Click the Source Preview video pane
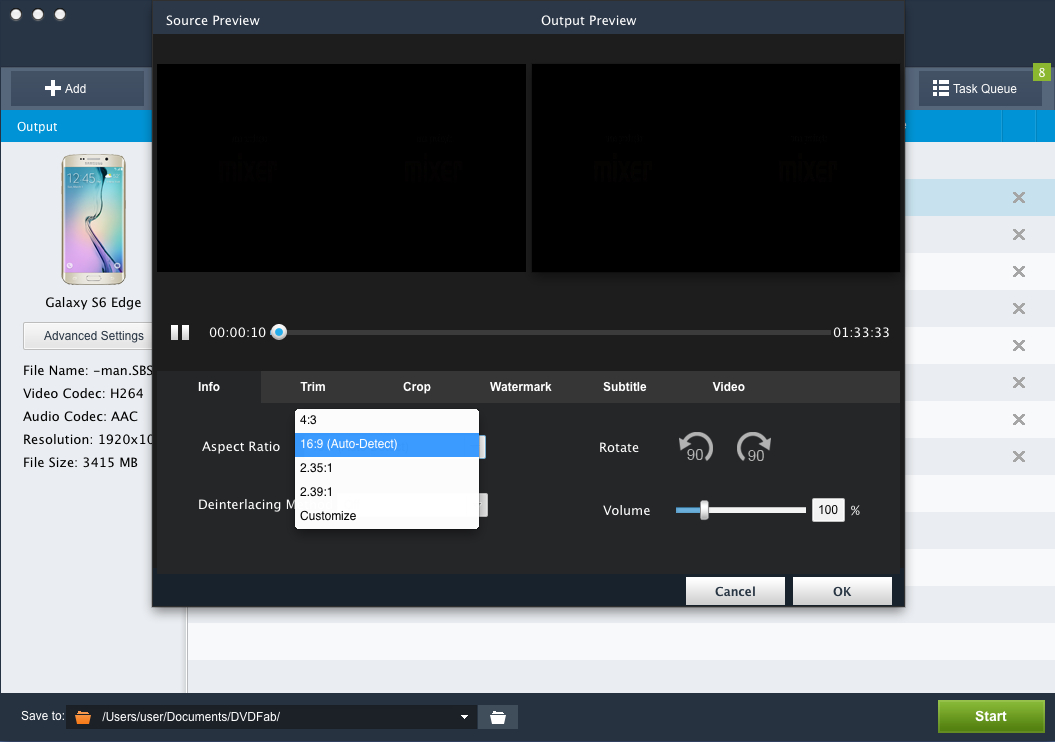This screenshot has width=1055, height=742. point(341,168)
